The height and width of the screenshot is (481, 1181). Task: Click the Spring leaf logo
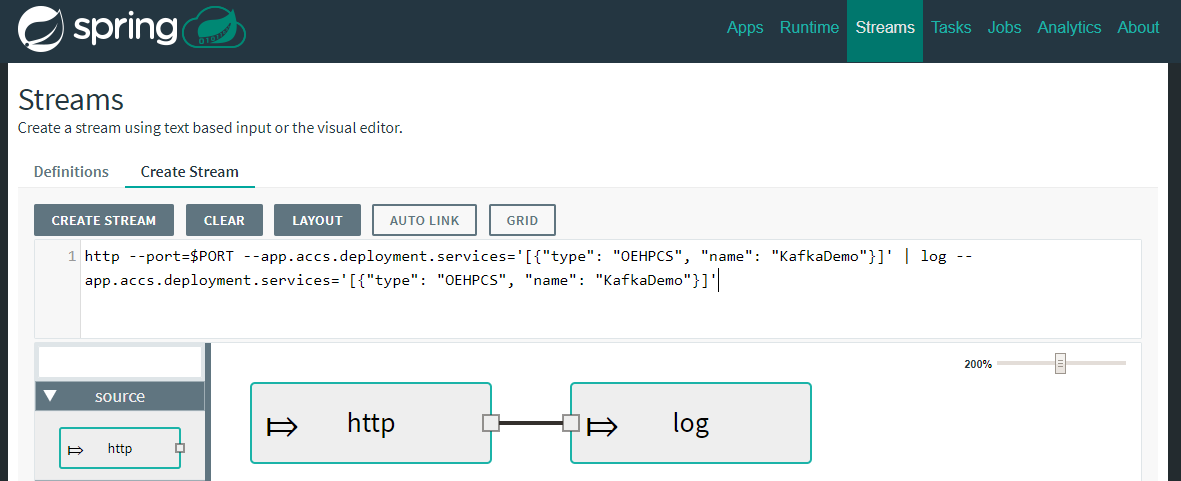[x=41, y=29]
